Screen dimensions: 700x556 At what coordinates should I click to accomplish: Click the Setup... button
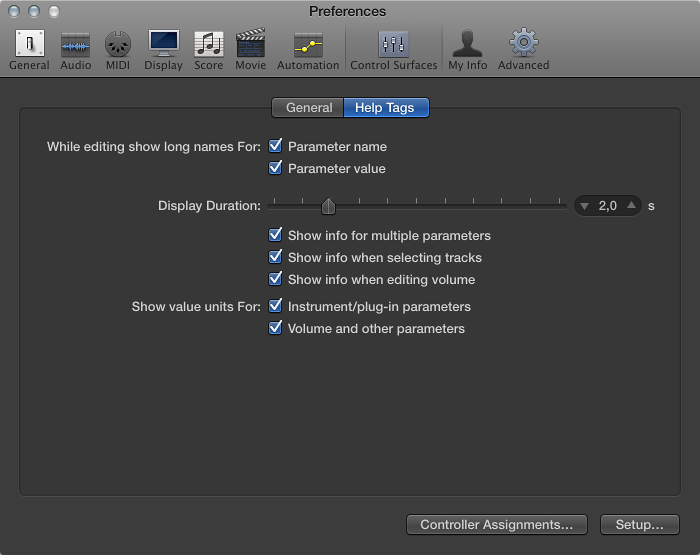639,525
